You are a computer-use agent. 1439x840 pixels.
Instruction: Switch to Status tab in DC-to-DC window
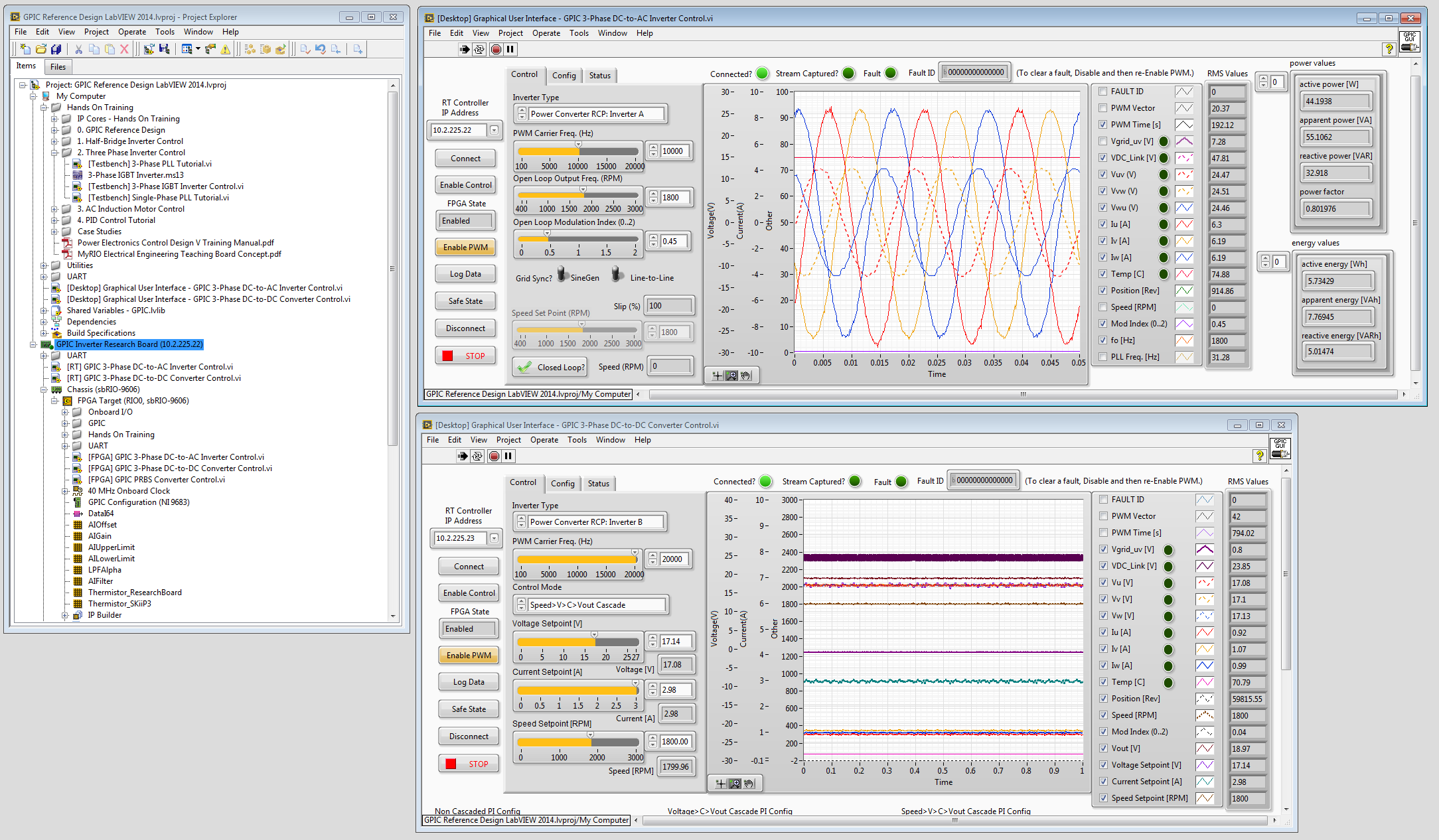tap(600, 484)
